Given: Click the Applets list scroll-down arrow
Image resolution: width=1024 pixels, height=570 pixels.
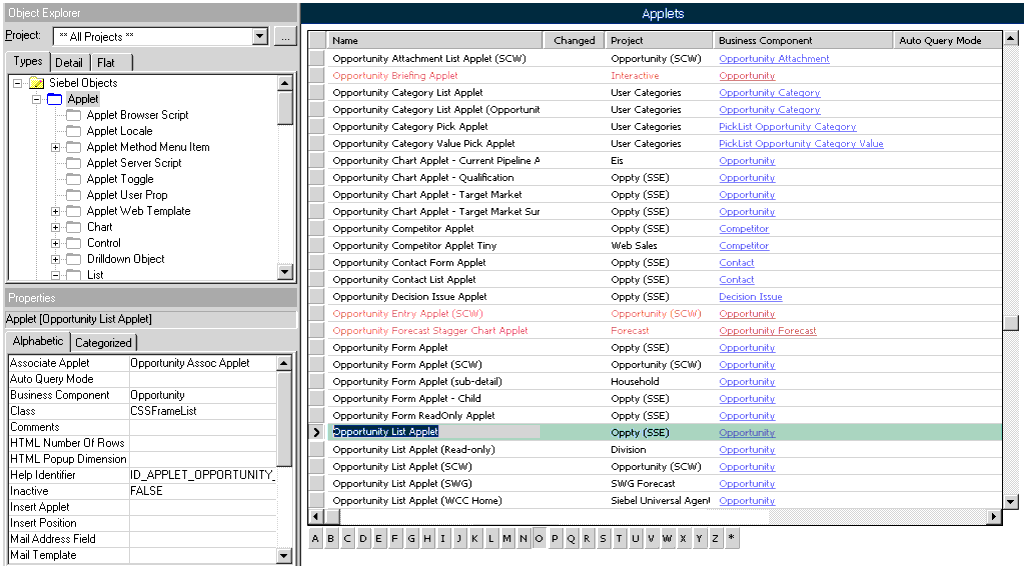Looking at the screenshot, I should [x=1011, y=502].
